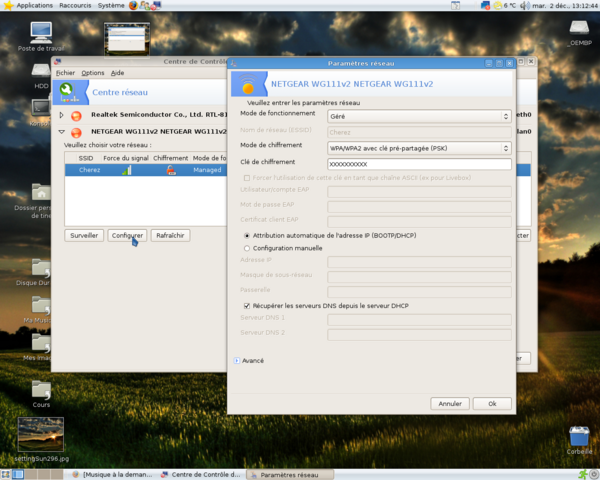600x480 pixels.
Task: Click the Annuler button
Action: coord(450,403)
